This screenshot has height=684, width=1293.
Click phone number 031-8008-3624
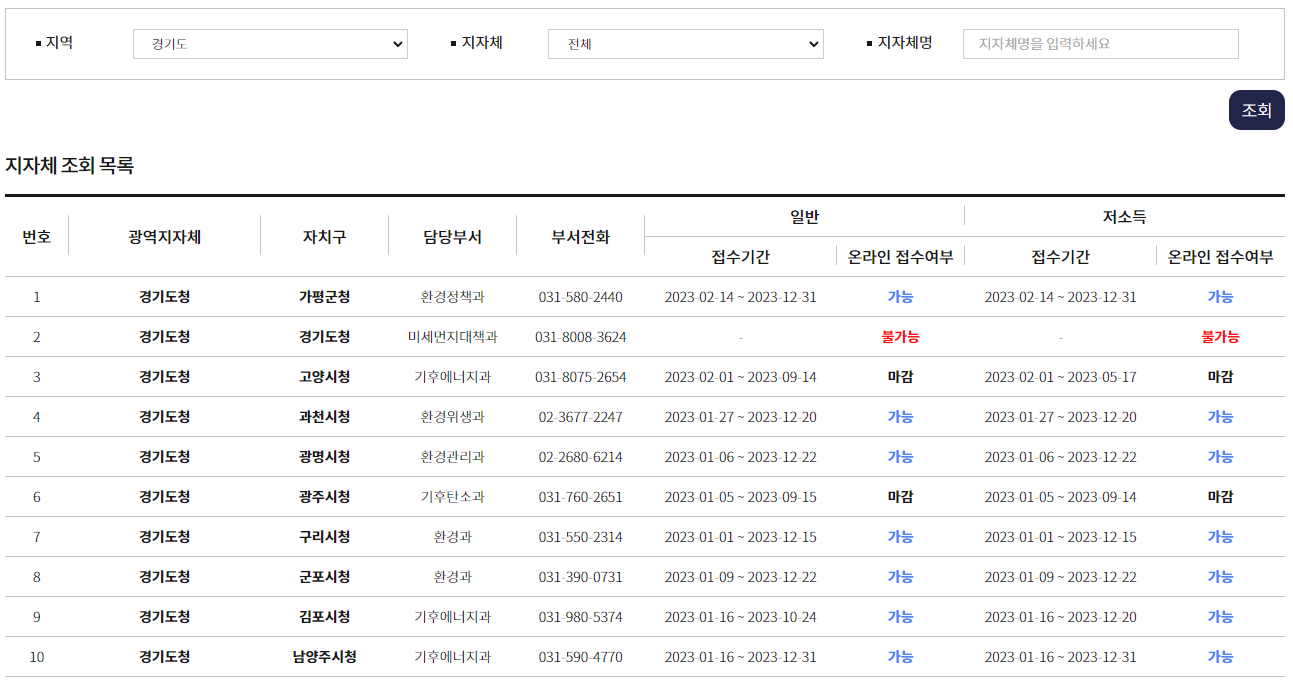coord(580,337)
